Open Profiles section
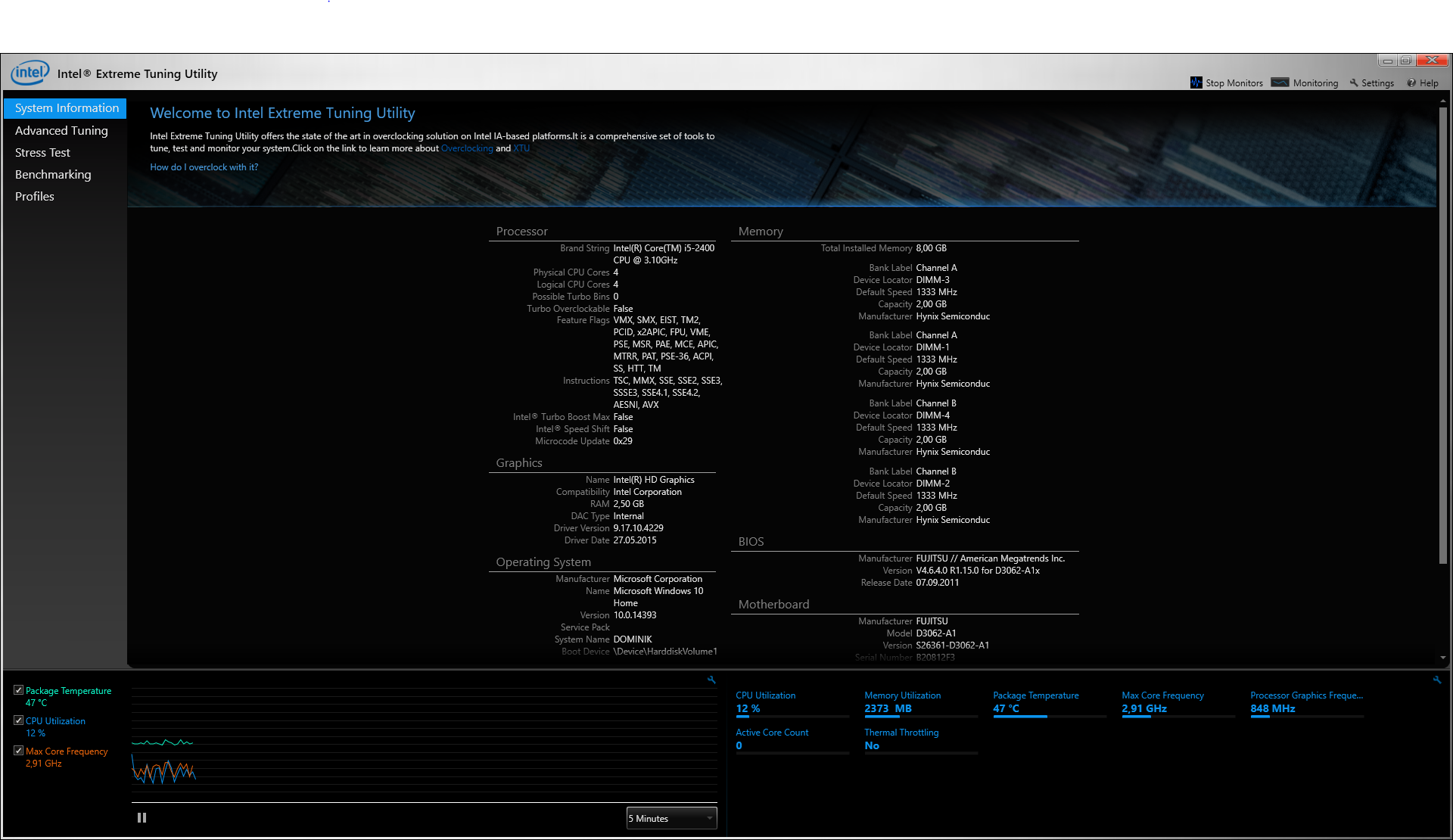The image size is (1453, 840). click(35, 196)
